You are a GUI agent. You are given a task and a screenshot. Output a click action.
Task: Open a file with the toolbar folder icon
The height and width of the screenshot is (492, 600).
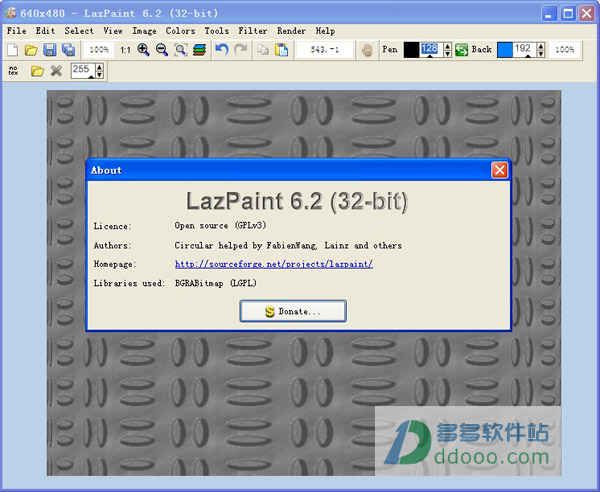point(31,50)
